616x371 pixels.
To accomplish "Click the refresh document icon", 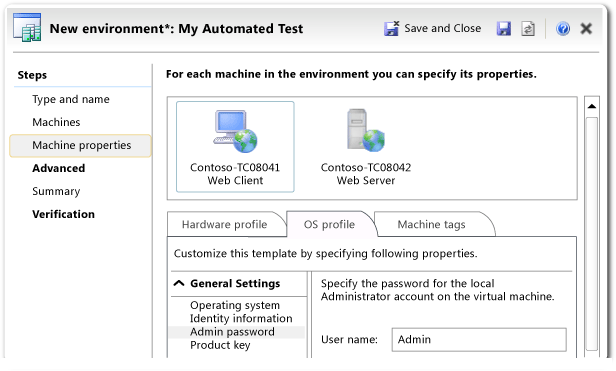I will (528, 29).
